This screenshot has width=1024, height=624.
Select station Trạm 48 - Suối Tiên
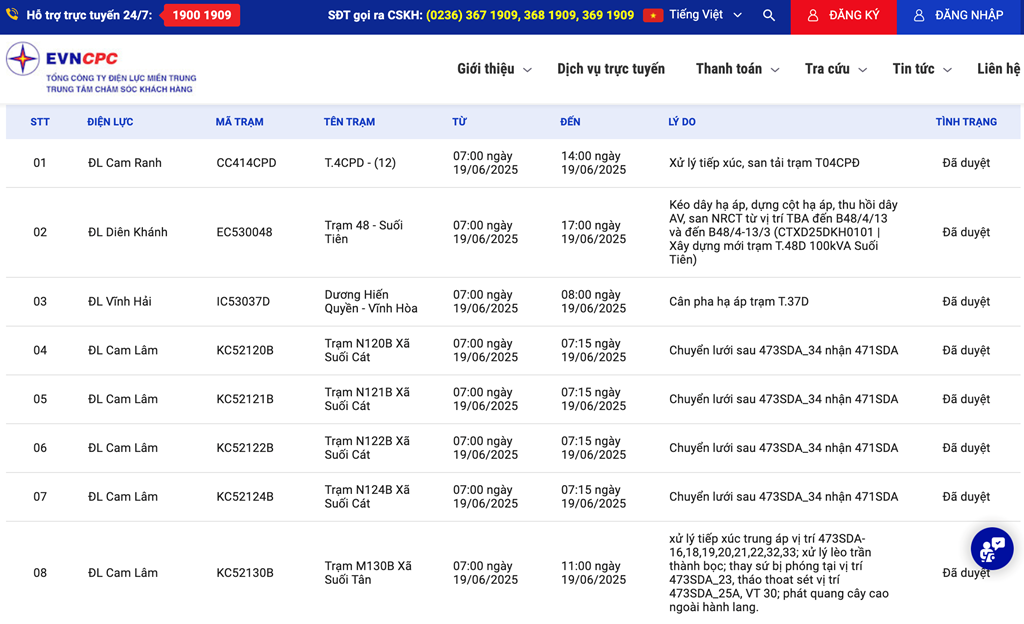pos(364,232)
